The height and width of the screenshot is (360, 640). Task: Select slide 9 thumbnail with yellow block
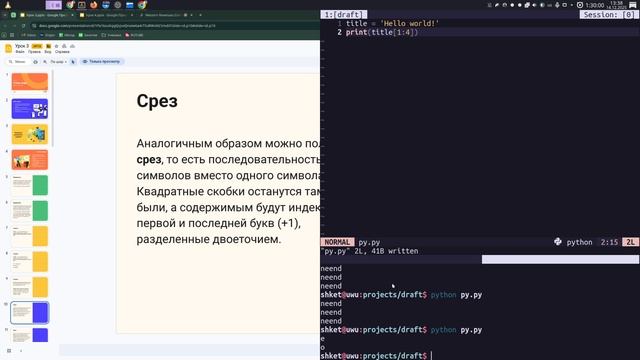30,287
